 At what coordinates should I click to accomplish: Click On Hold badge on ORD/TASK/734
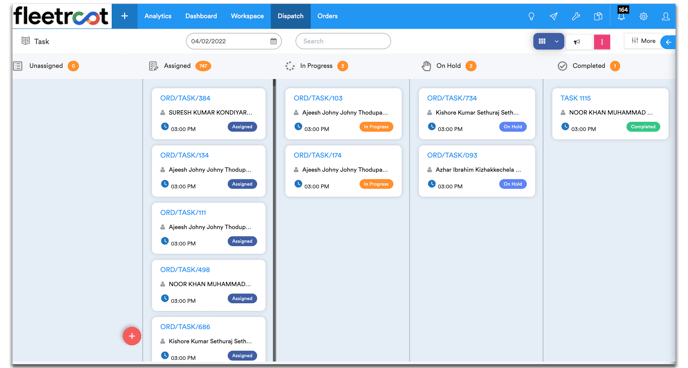pyautogui.click(x=512, y=127)
